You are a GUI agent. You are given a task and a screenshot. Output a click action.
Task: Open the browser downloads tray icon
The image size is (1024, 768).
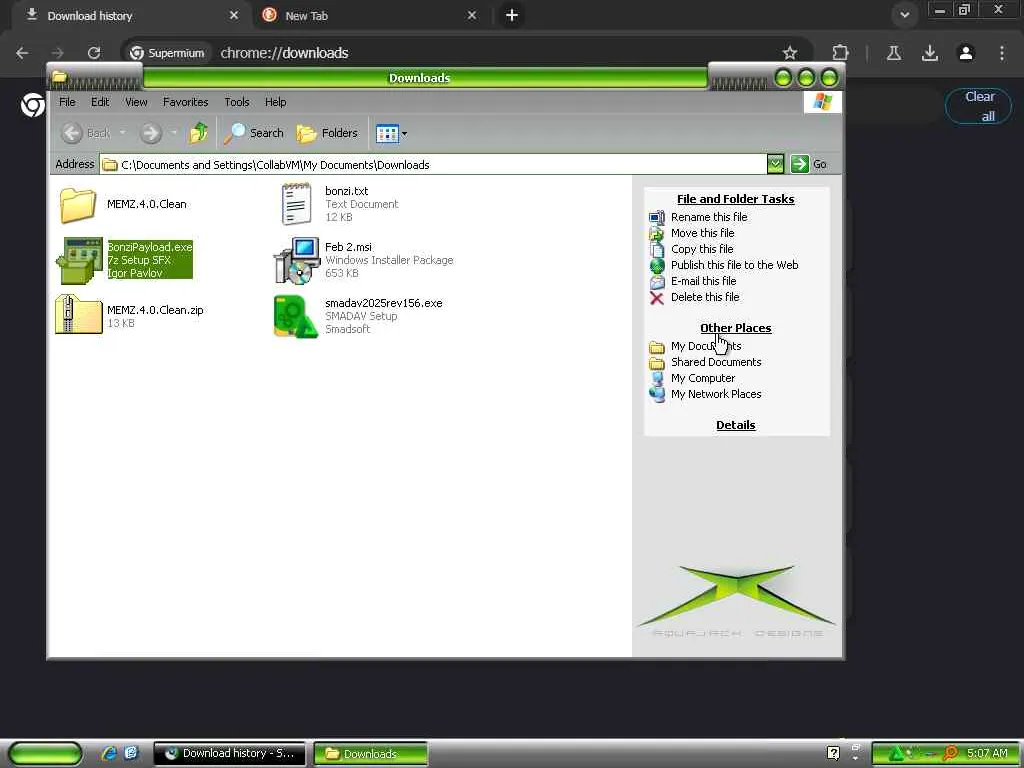(x=930, y=53)
